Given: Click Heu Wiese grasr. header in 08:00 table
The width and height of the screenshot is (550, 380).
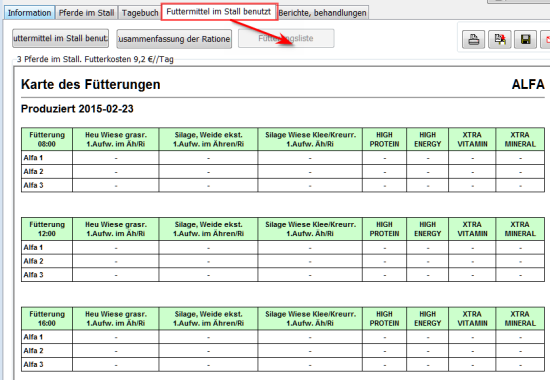Looking at the screenshot, I should 116,139.
